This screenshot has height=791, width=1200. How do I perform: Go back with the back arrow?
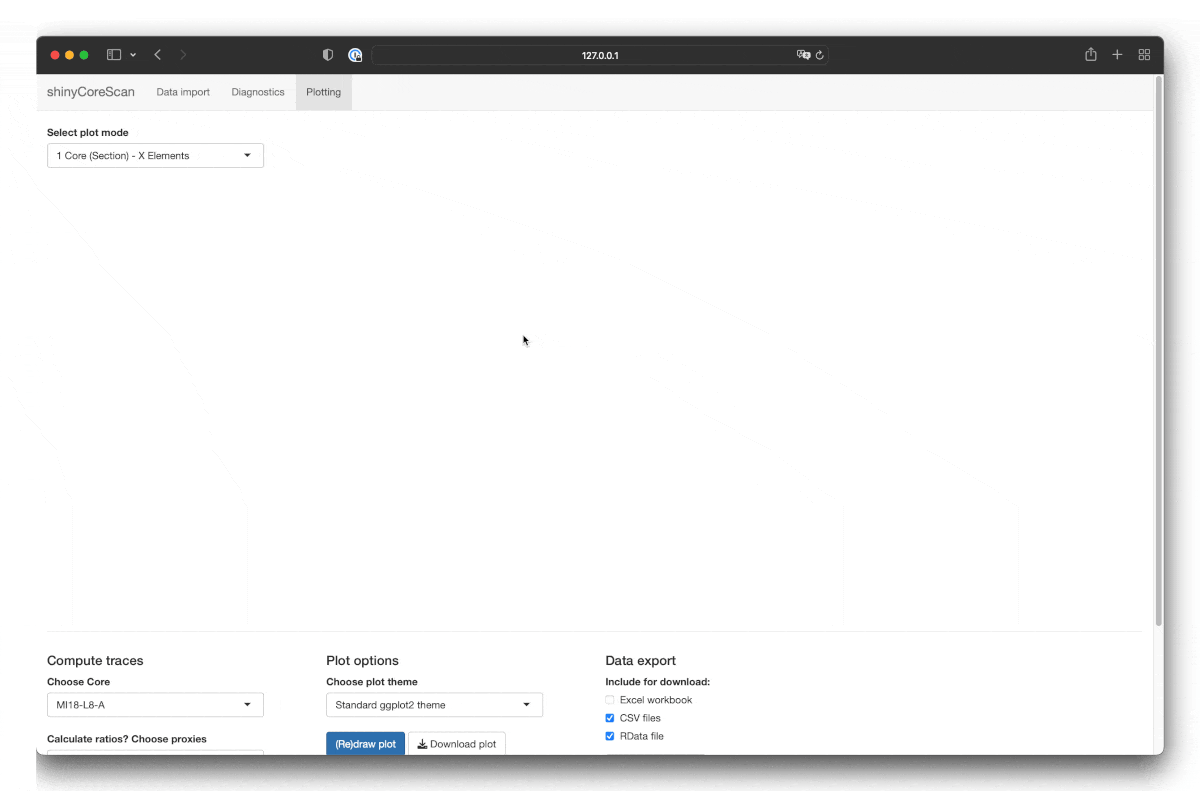(x=158, y=55)
